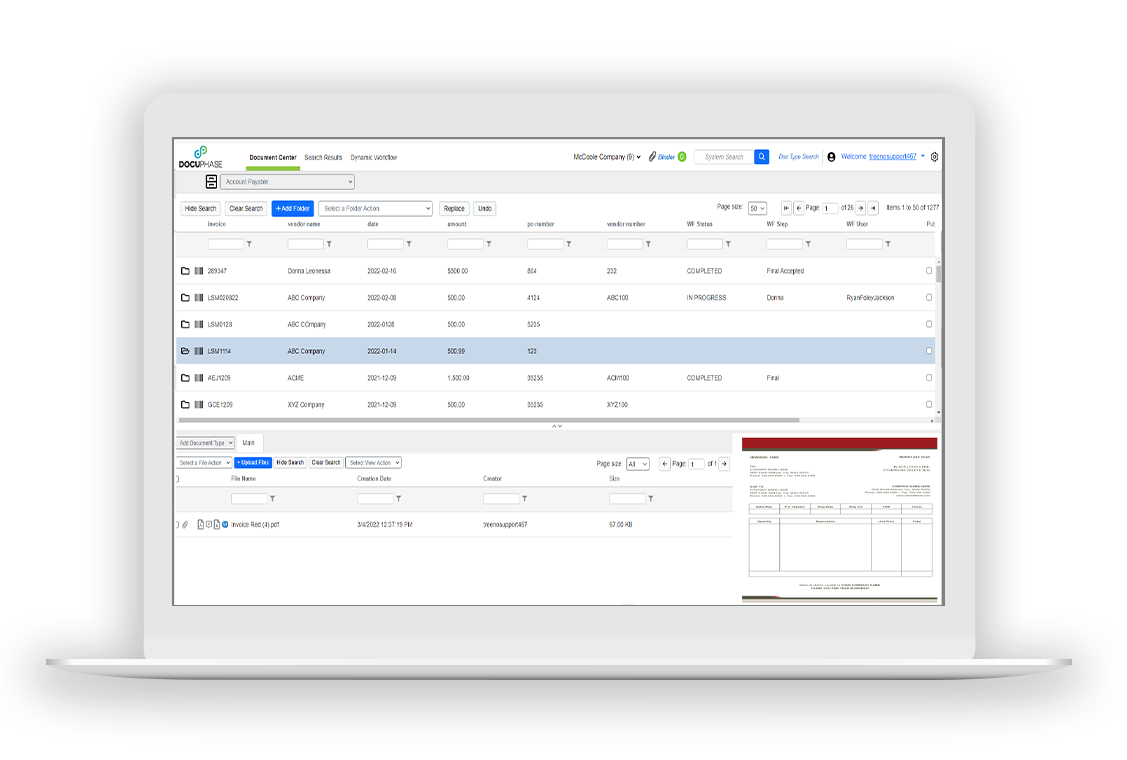Image resolution: width=1127 pixels, height=760 pixels.
Task: Click the top Clear Search button
Action: coord(246,209)
